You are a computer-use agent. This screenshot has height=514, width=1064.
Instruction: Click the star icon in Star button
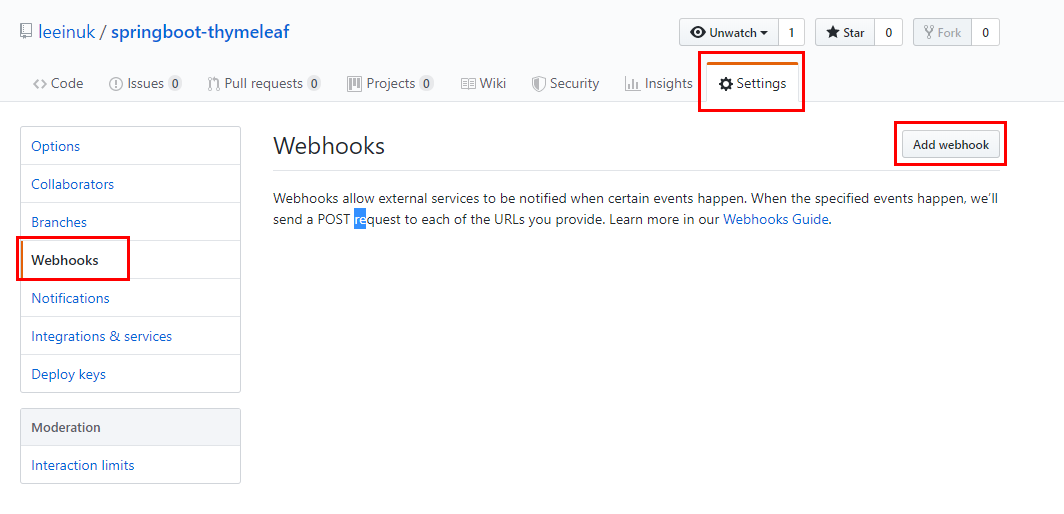[833, 32]
